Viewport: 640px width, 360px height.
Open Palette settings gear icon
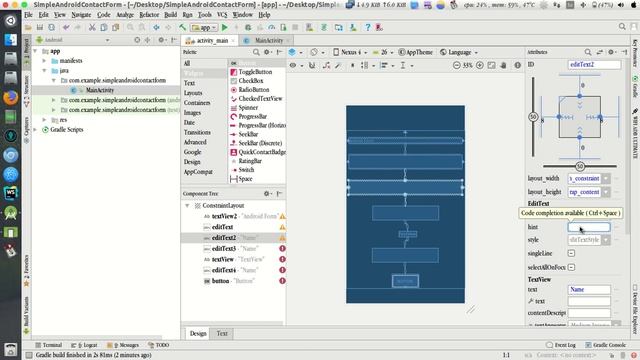click(267, 52)
